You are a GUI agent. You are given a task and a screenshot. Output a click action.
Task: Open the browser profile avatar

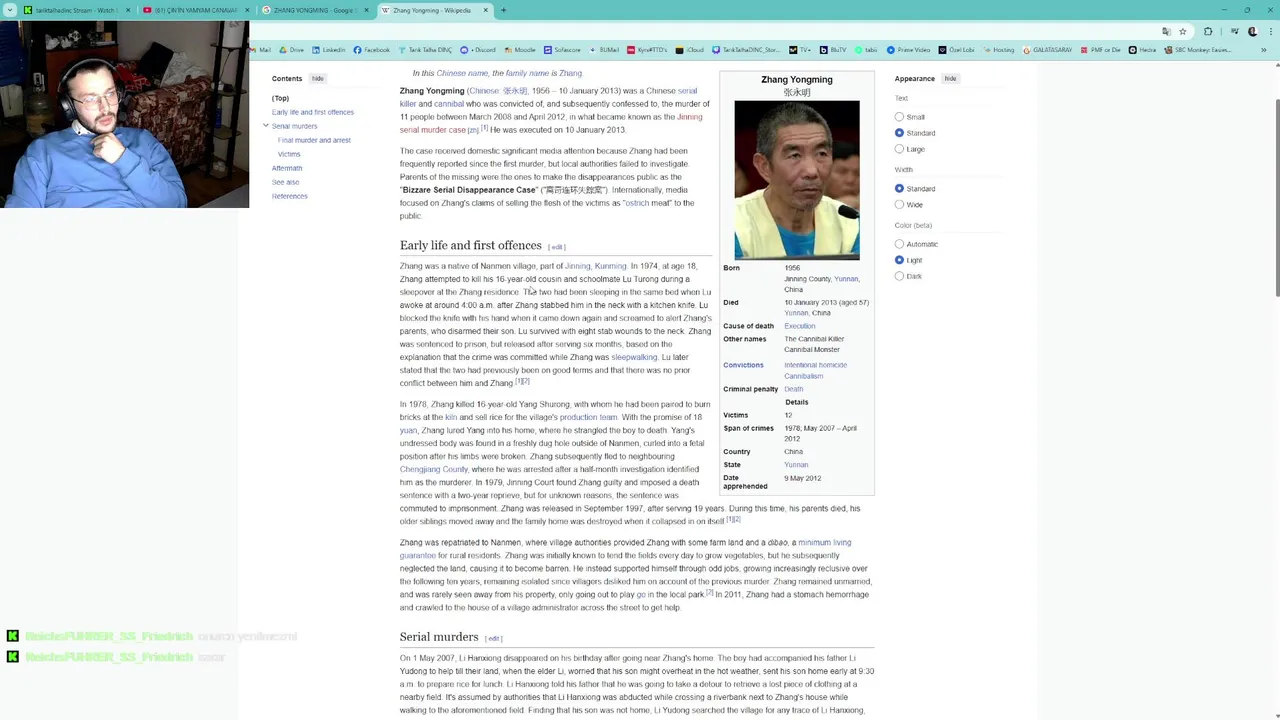(1252, 31)
